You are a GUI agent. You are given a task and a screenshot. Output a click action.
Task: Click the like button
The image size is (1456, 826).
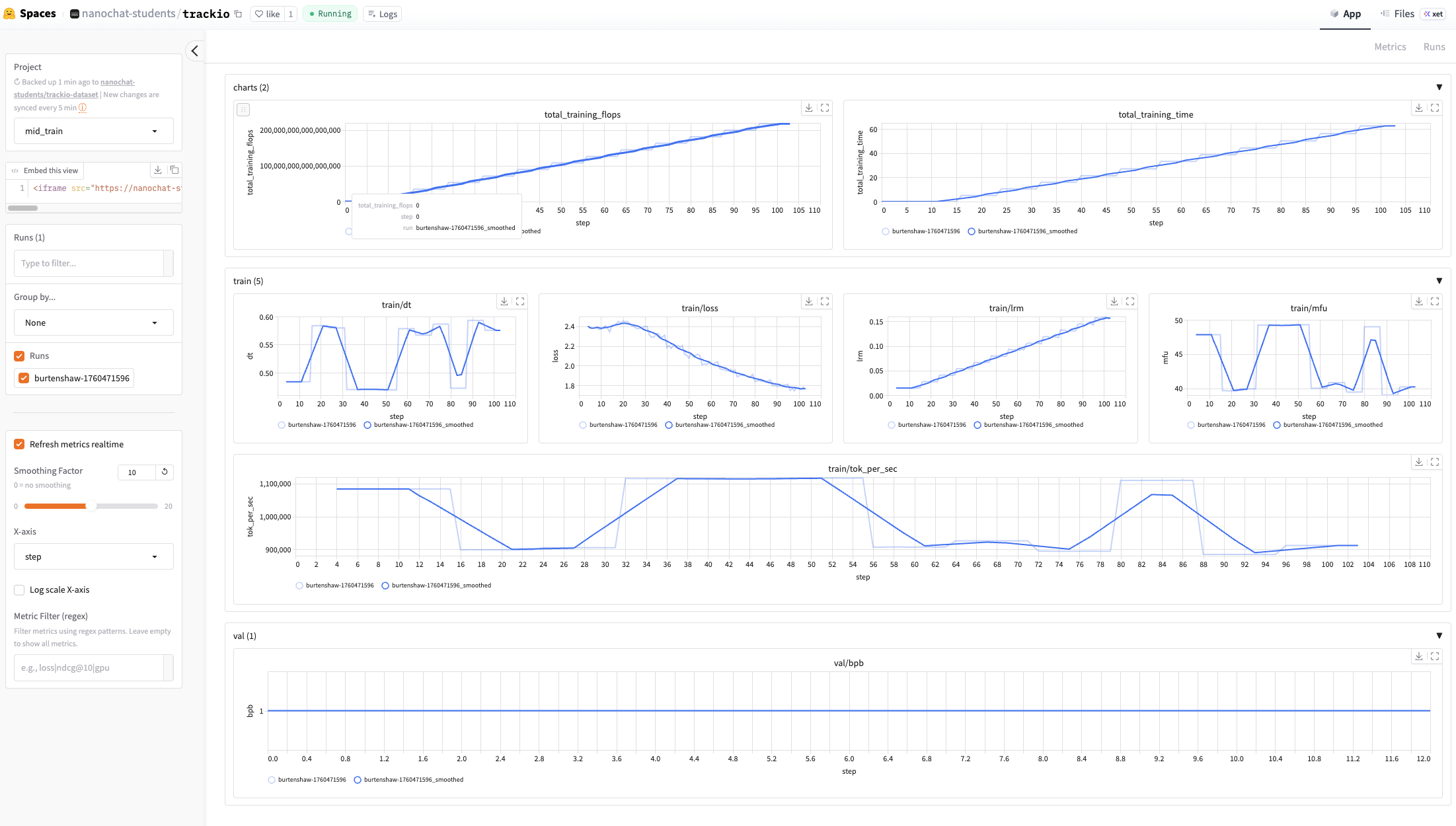(x=268, y=14)
